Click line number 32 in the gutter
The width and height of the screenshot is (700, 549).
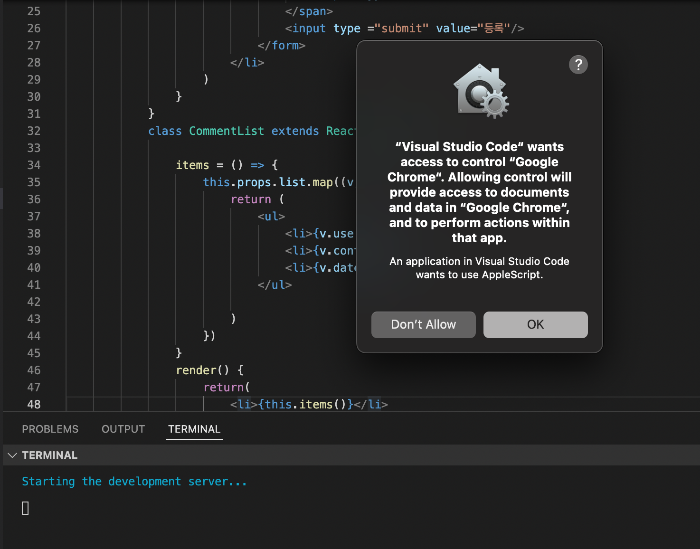pyautogui.click(x=34, y=131)
